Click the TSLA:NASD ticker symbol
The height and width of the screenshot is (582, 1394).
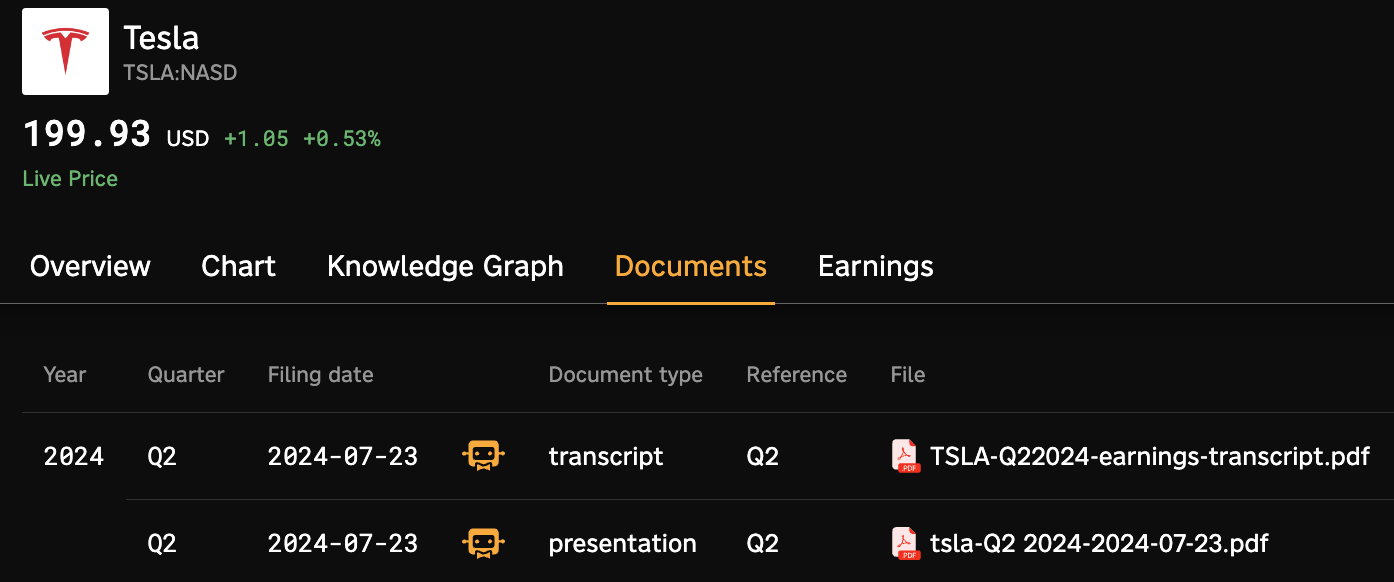click(180, 73)
